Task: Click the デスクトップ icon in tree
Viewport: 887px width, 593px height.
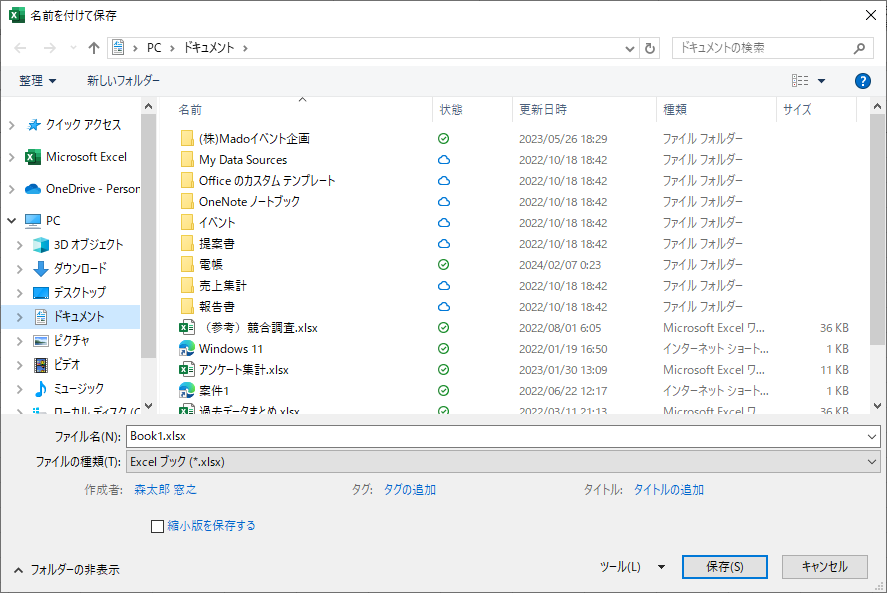Action: pyautogui.click(x=41, y=293)
